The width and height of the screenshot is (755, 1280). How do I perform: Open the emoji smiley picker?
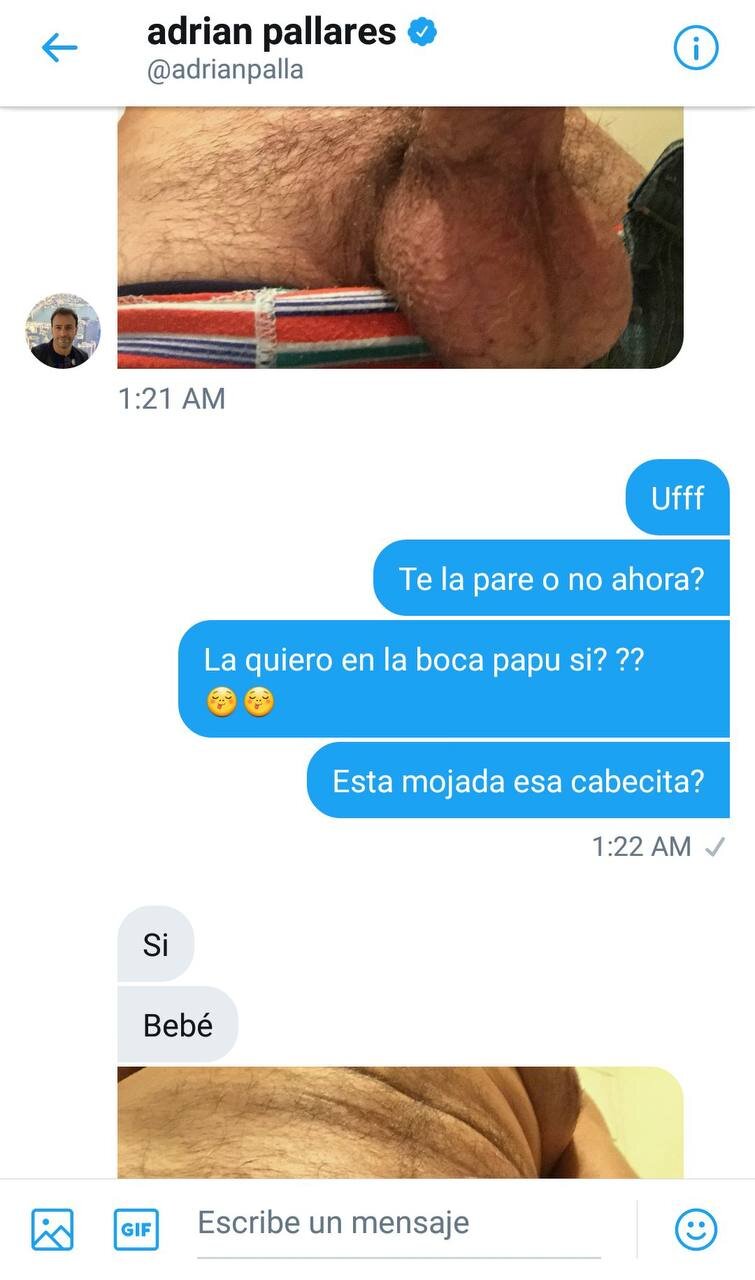(696, 1229)
